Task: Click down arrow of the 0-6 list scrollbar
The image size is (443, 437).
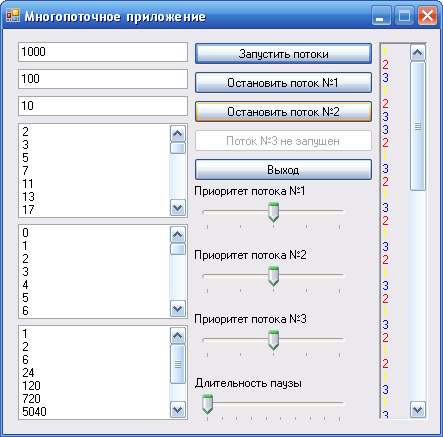Action: 178,309
